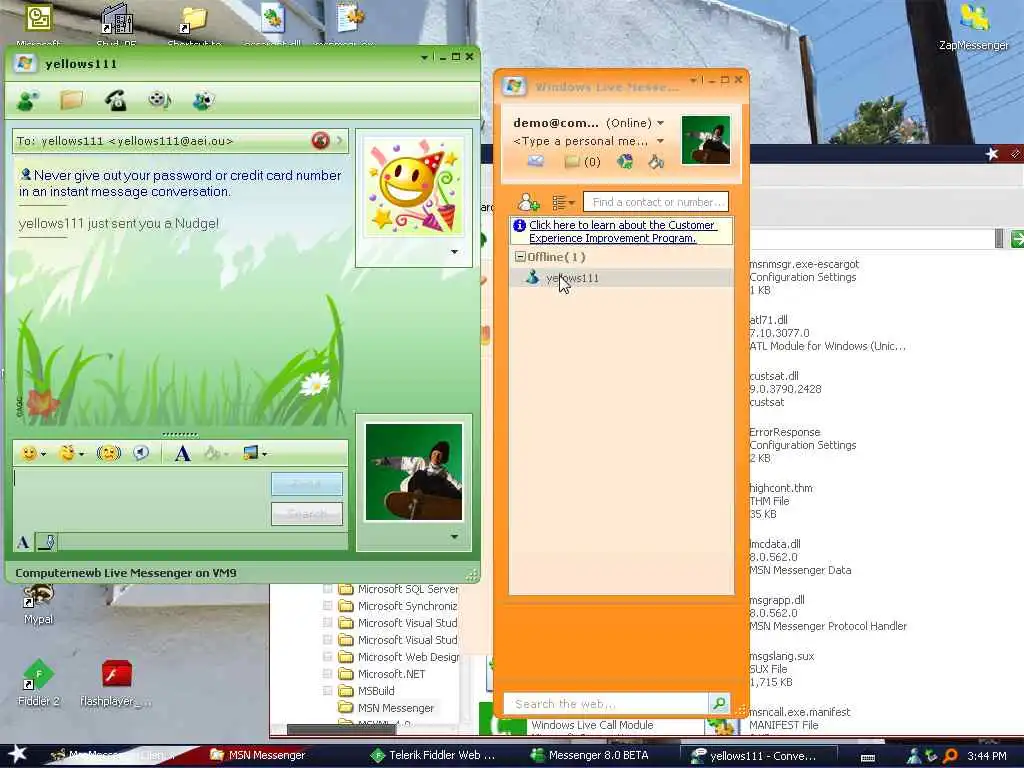
Task: Open the sharing folders (0) icon
Action: pyautogui.click(x=583, y=161)
